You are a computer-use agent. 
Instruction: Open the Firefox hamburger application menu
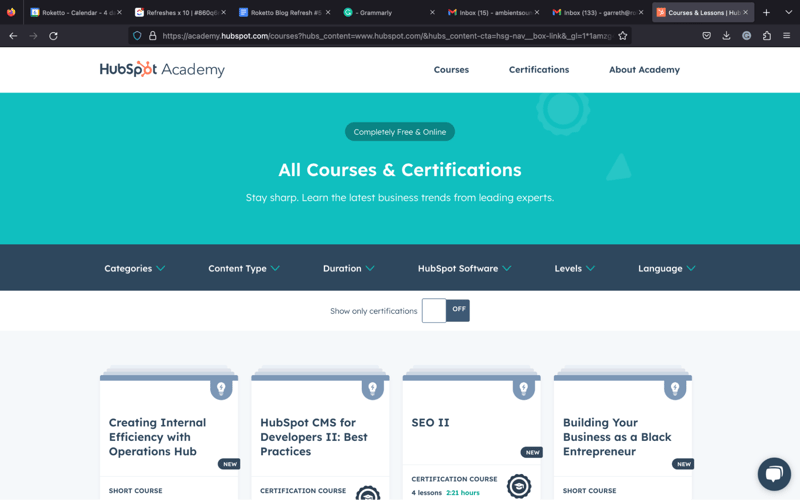pyautogui.click(x=786, y=35)
